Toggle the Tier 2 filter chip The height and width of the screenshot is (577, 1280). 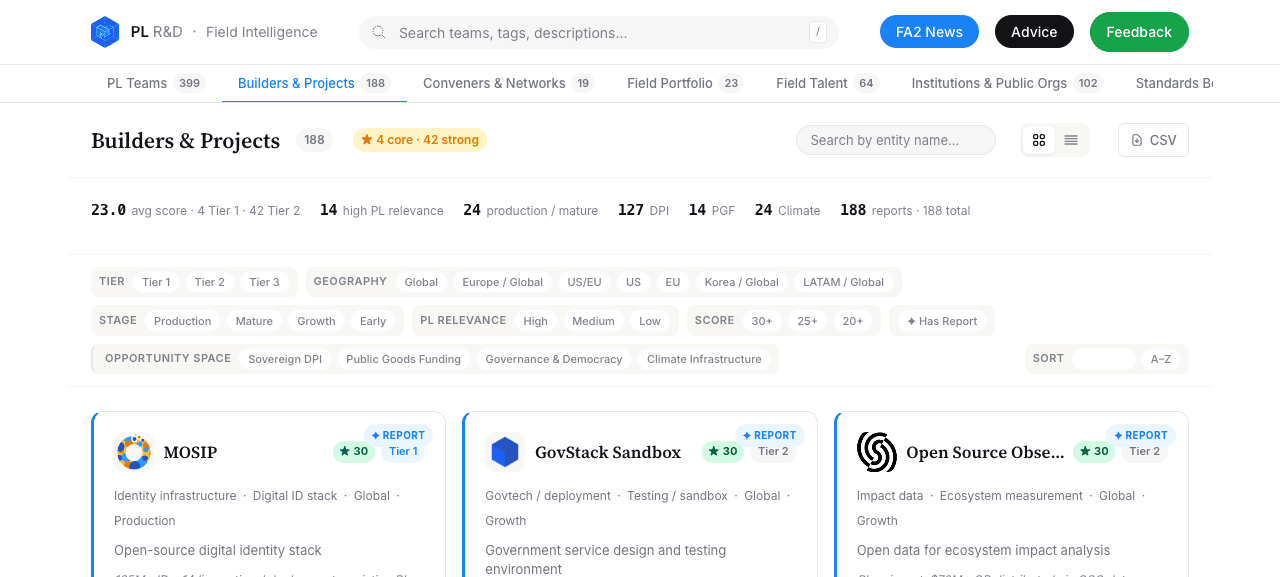(x=210, y=282)
